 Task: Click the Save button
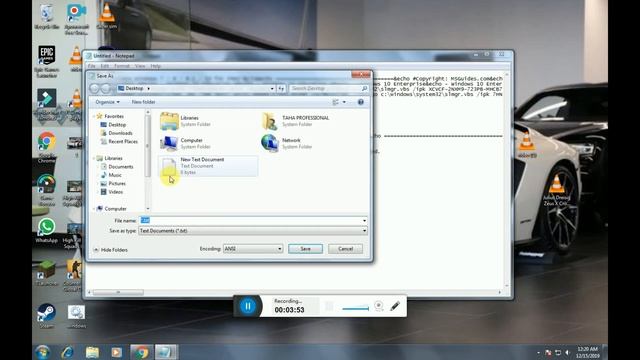305,249
